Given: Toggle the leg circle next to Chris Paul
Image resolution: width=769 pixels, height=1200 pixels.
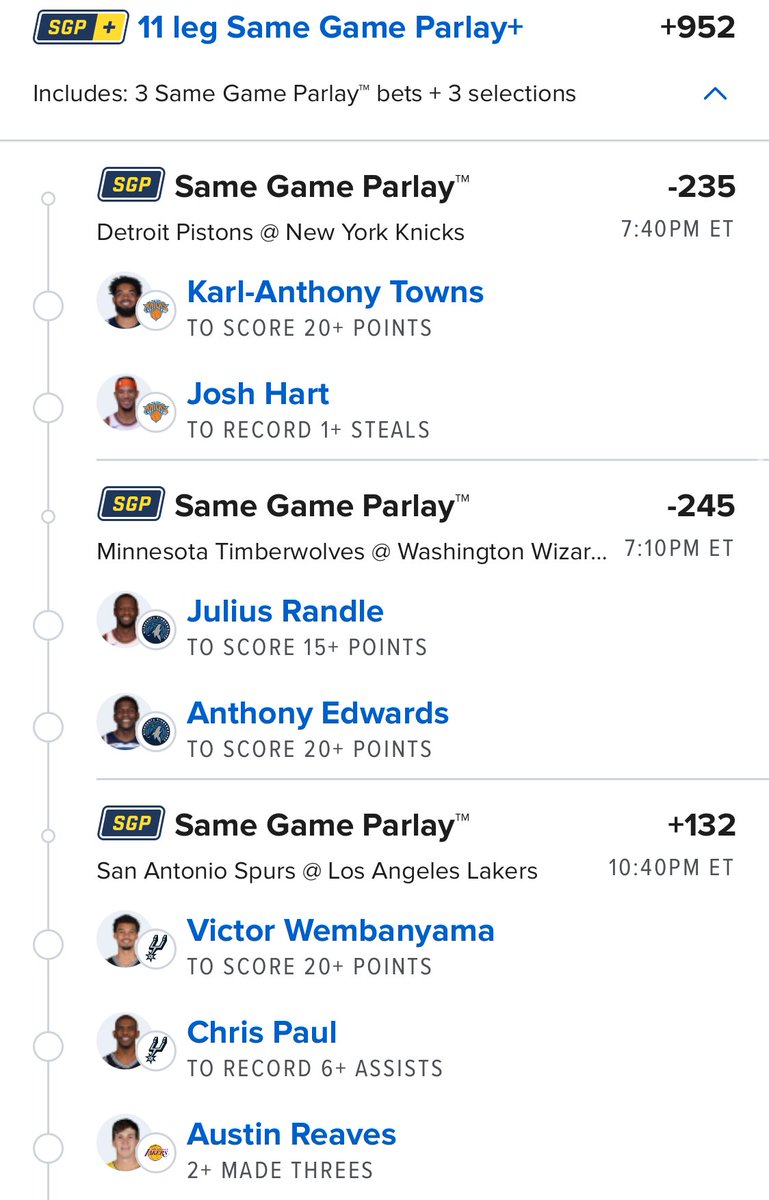Looking at the screenshot, I should point(48,1047).
